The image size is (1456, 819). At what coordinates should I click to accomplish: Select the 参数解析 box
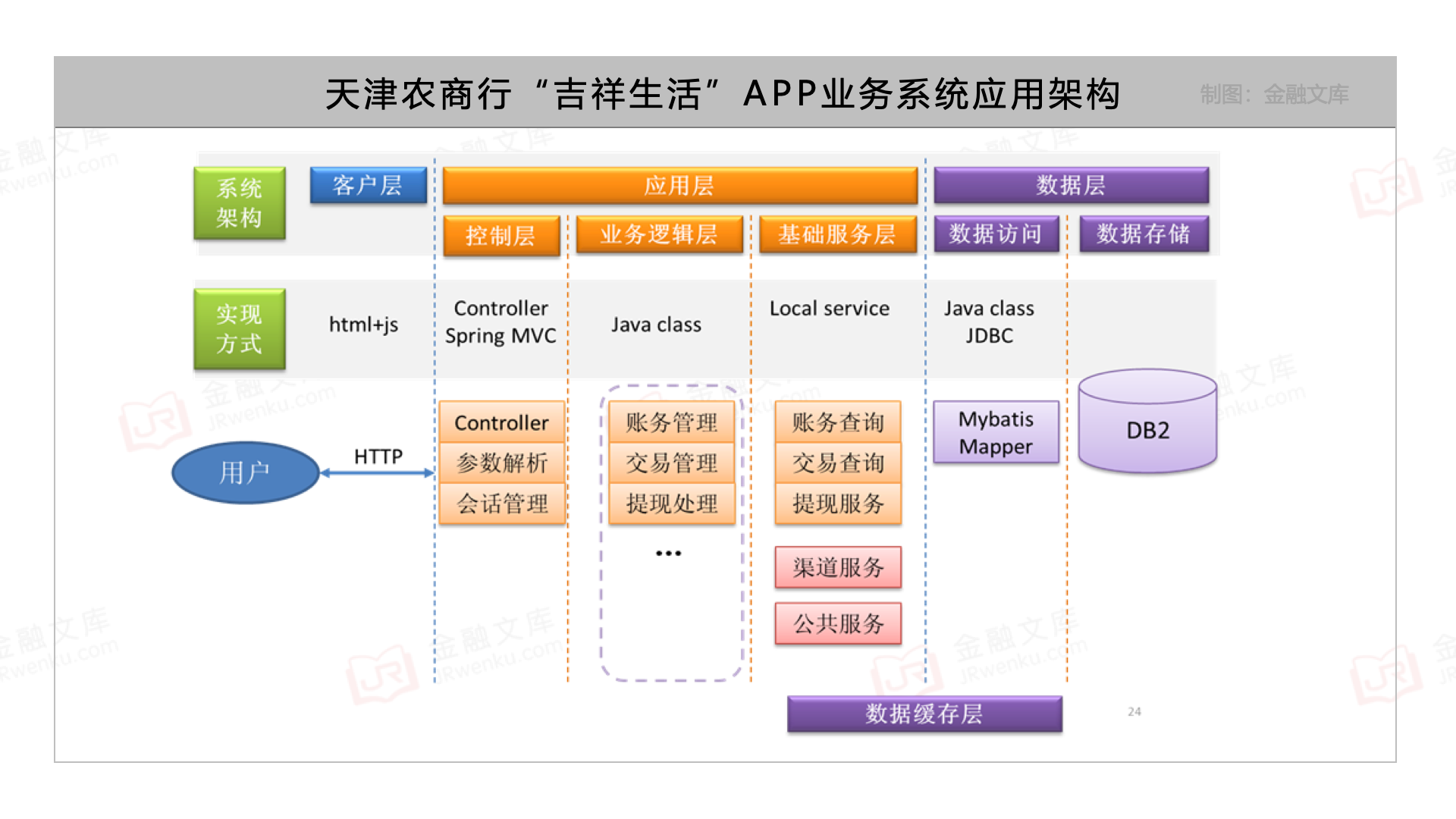pos(501,463)
